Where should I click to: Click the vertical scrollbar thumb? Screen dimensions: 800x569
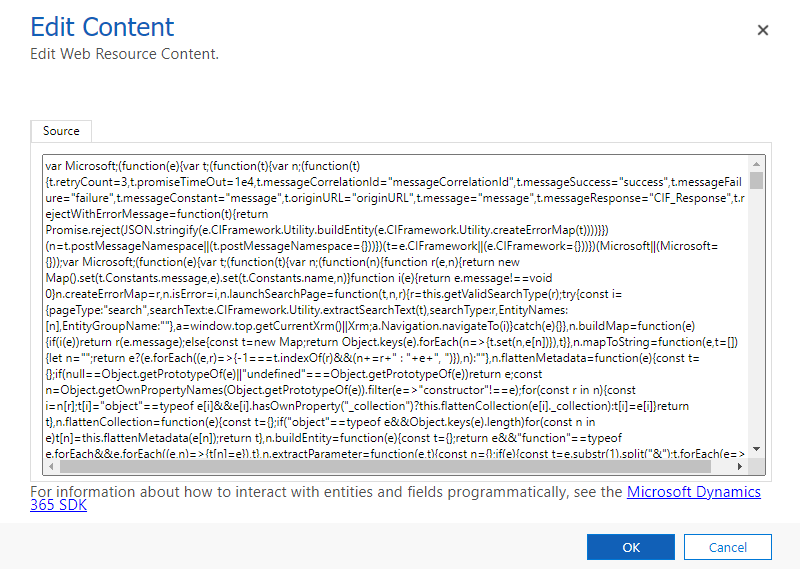(x=757, y=181)
